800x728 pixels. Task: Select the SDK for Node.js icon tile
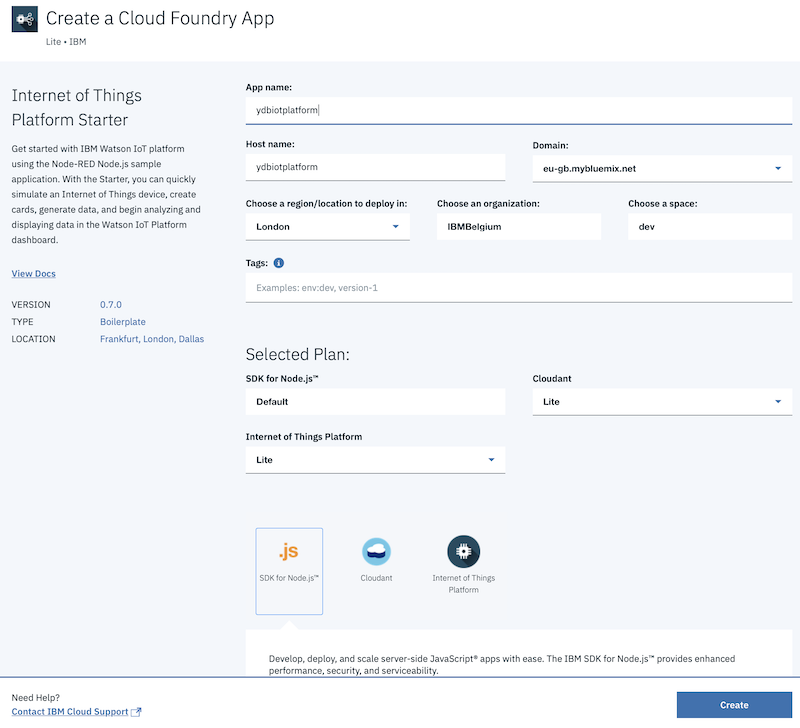click(x=289, y=571)
